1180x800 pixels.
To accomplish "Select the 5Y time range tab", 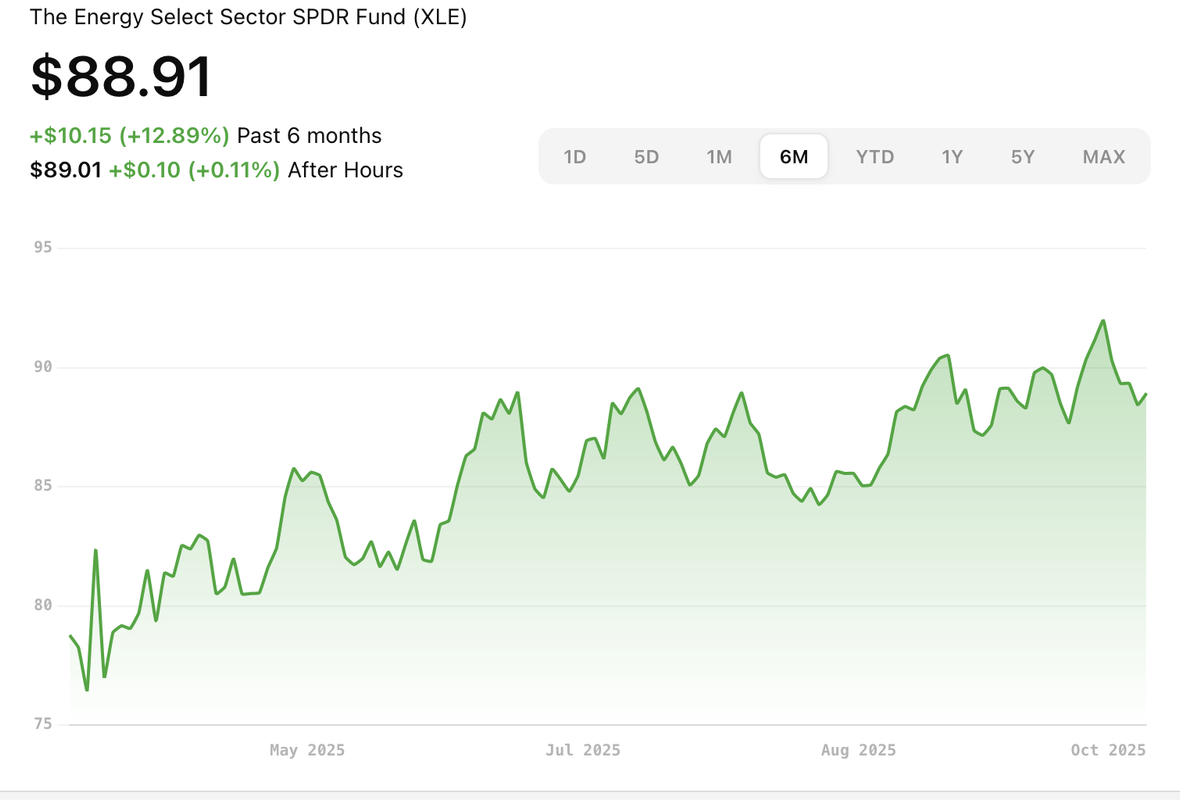I will [x=1022, y=157].
